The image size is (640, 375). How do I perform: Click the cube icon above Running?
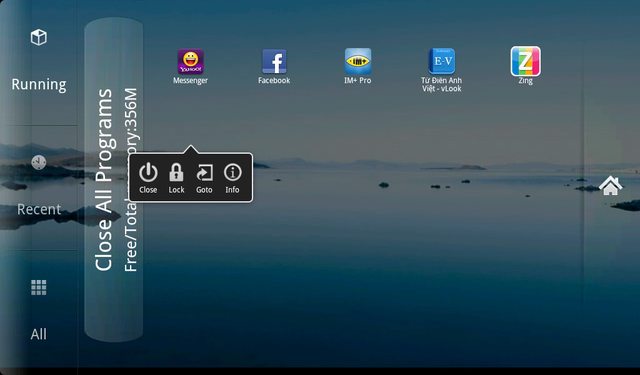(39, 37)
